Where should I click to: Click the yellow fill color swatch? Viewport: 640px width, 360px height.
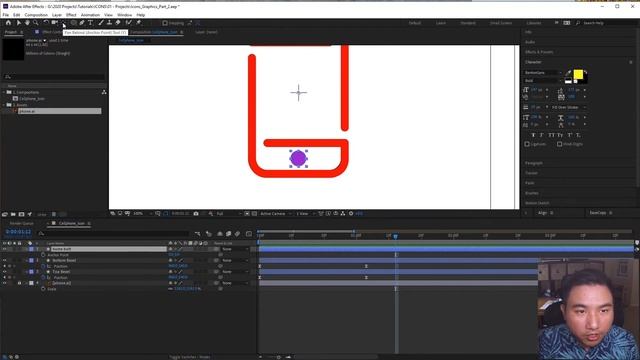coord(578,74)
